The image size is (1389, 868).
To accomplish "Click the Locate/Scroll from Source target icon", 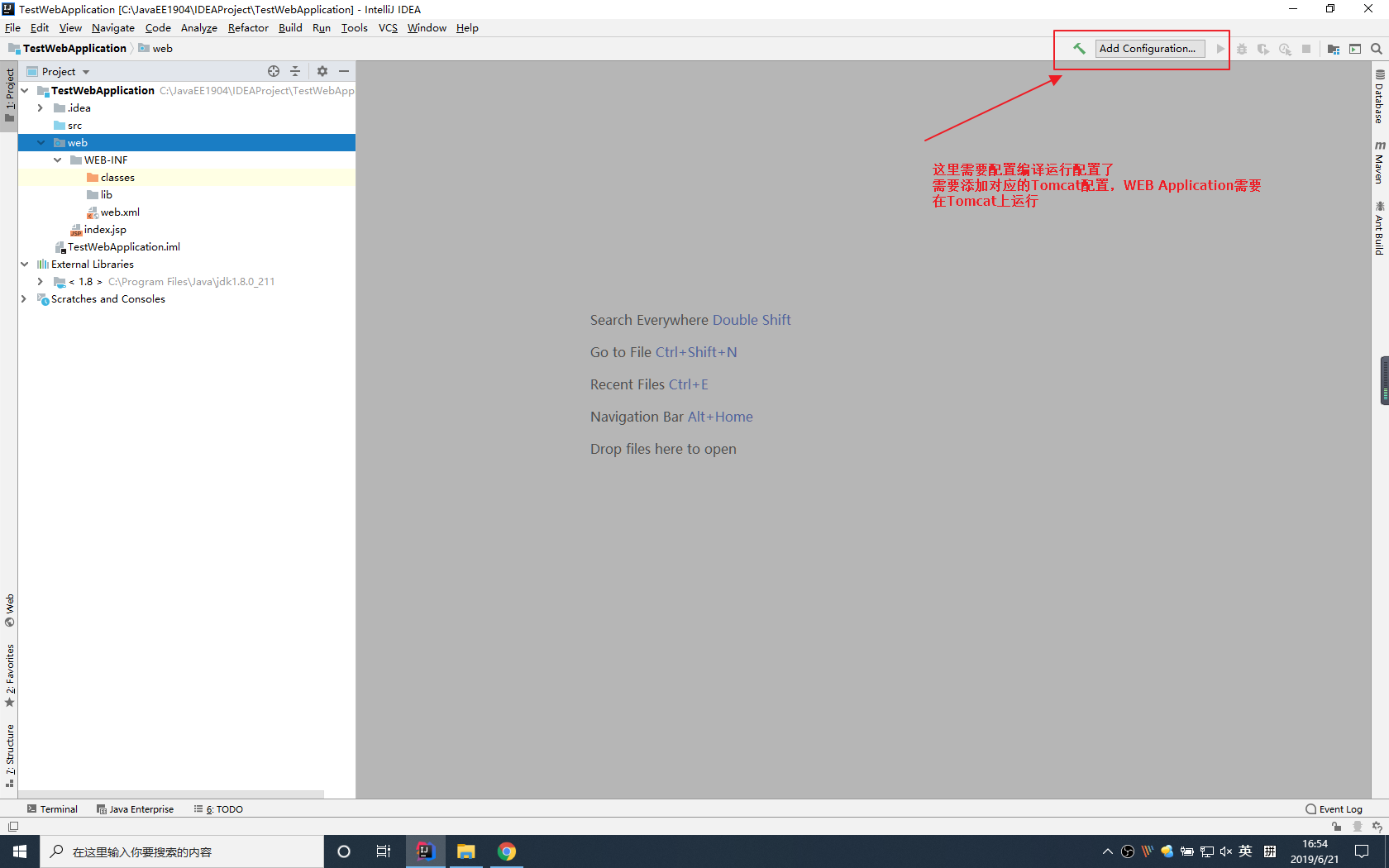I will pyautogui.click(x=274, y=71).
